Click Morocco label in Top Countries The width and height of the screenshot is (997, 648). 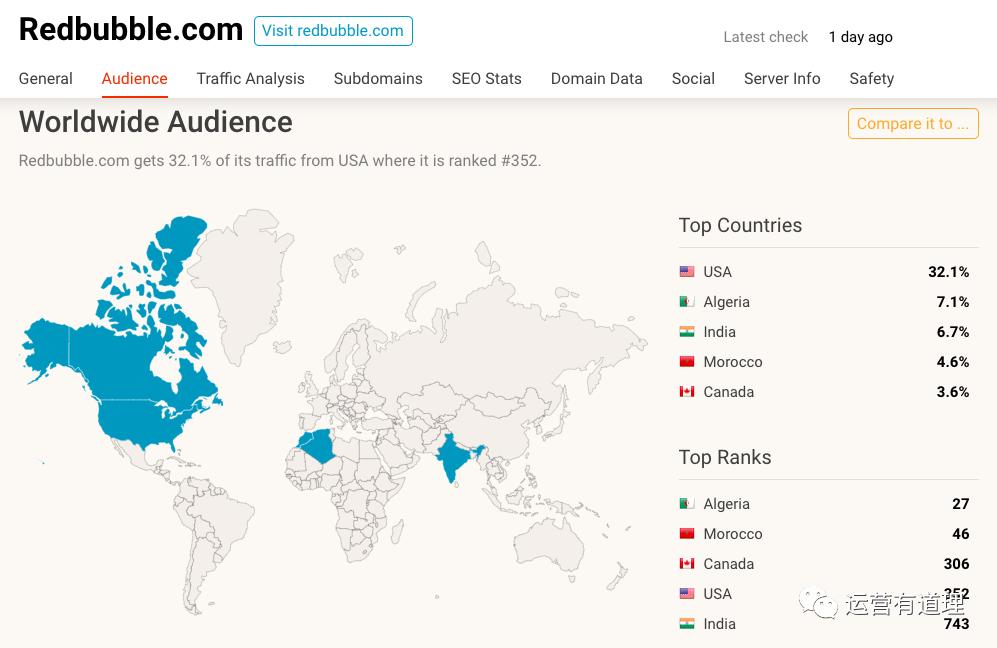[732, 362]
